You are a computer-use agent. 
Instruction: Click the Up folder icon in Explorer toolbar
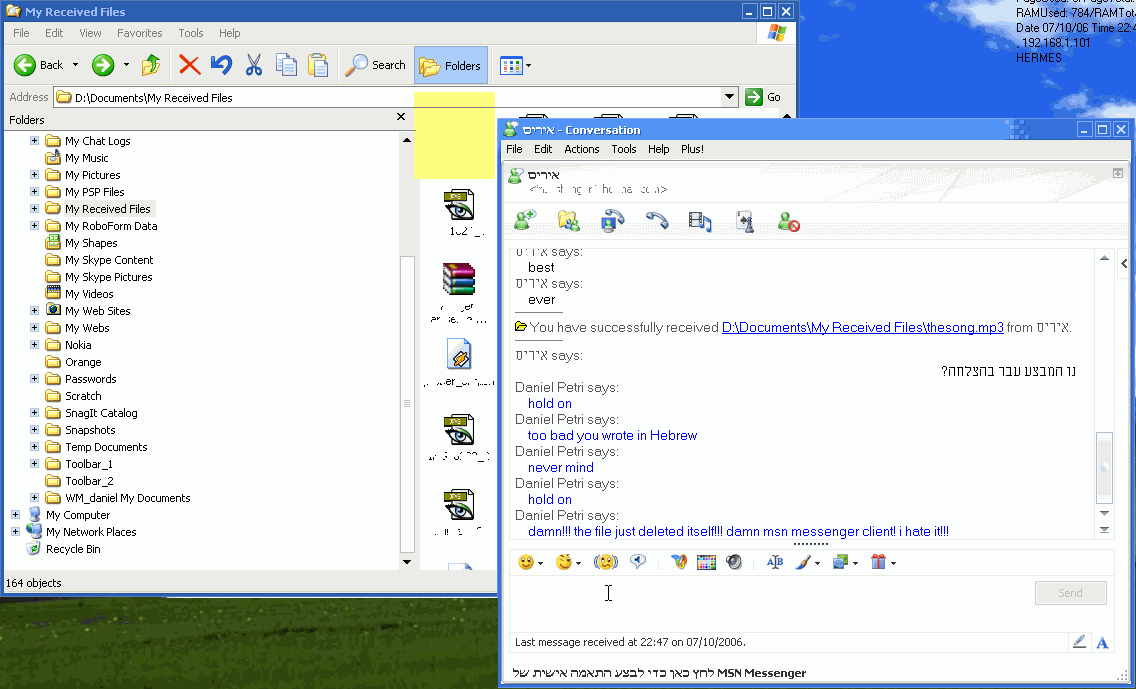click(x=151, y=65)
